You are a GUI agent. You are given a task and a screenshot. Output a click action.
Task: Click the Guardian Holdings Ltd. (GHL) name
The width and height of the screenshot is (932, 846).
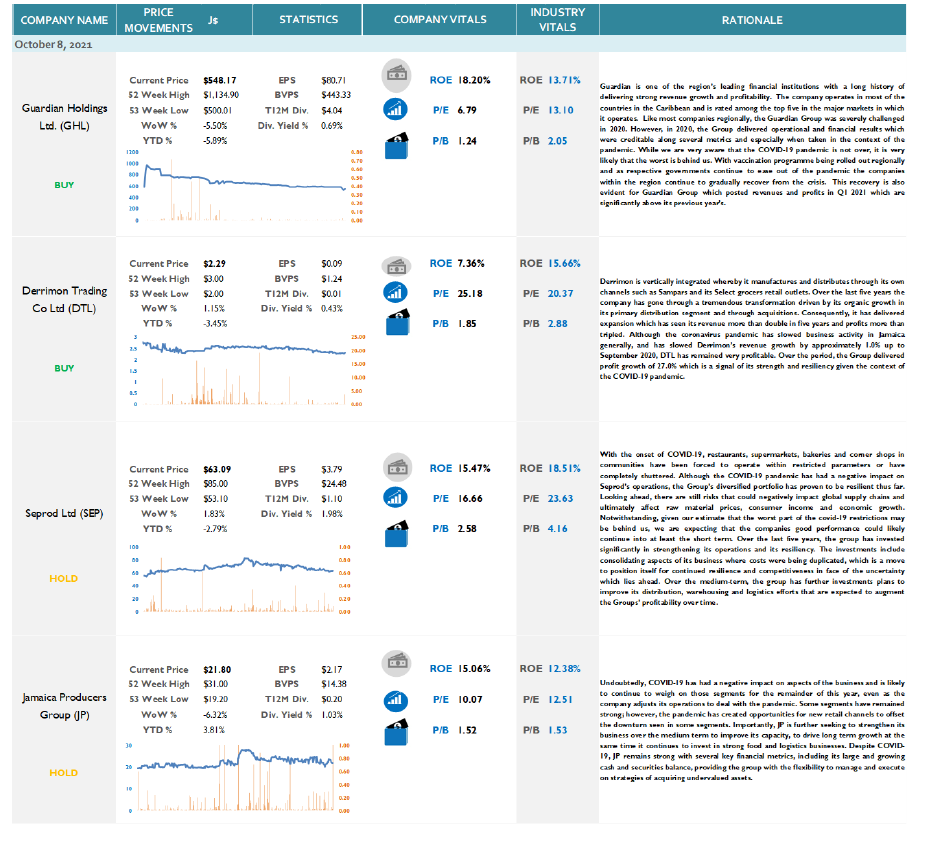pos(64,117)
